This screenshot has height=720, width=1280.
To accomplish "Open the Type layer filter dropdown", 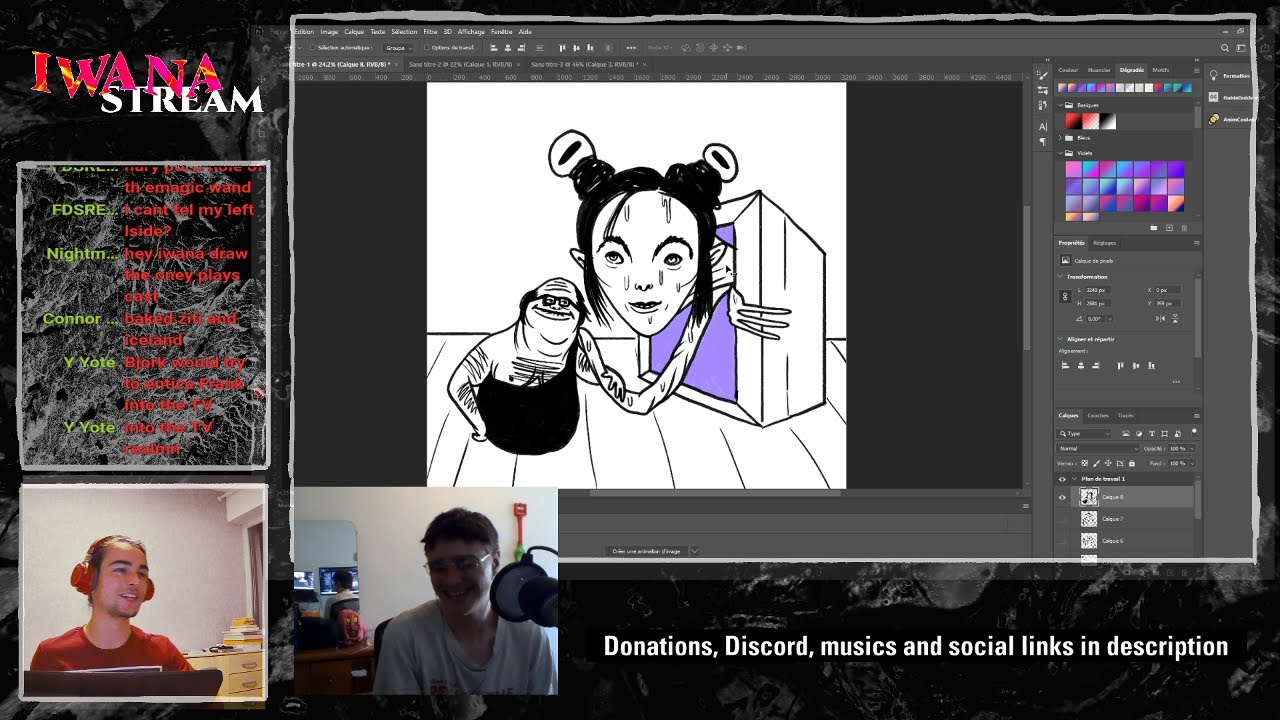I will [1084, 434].
